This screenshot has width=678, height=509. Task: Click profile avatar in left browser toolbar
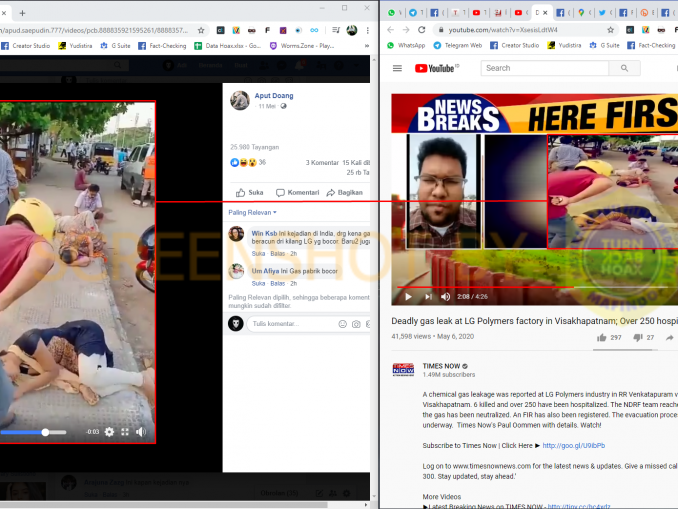[352, 30]
